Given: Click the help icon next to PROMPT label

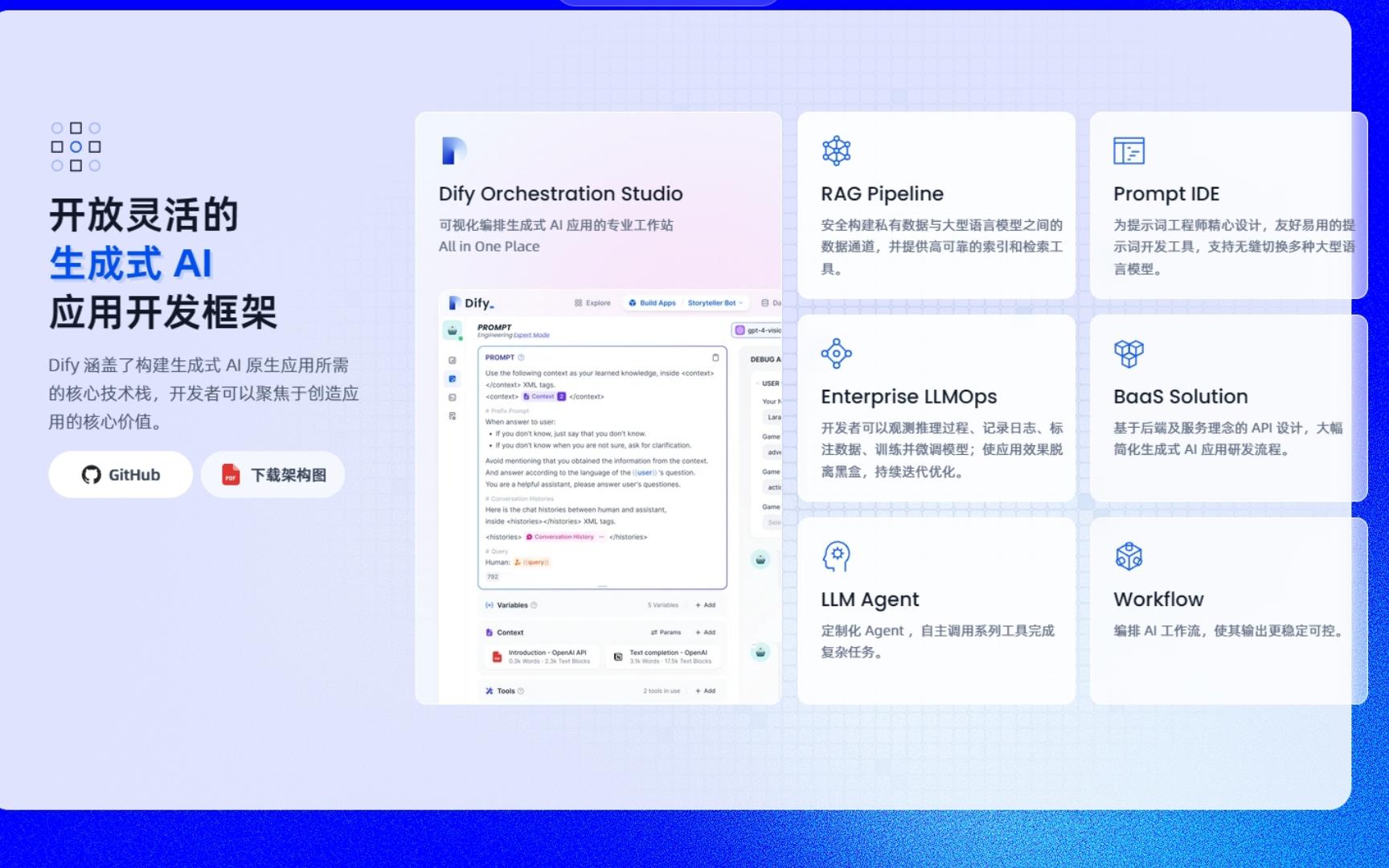Looking at the screenshot, I should coord(521,358).
